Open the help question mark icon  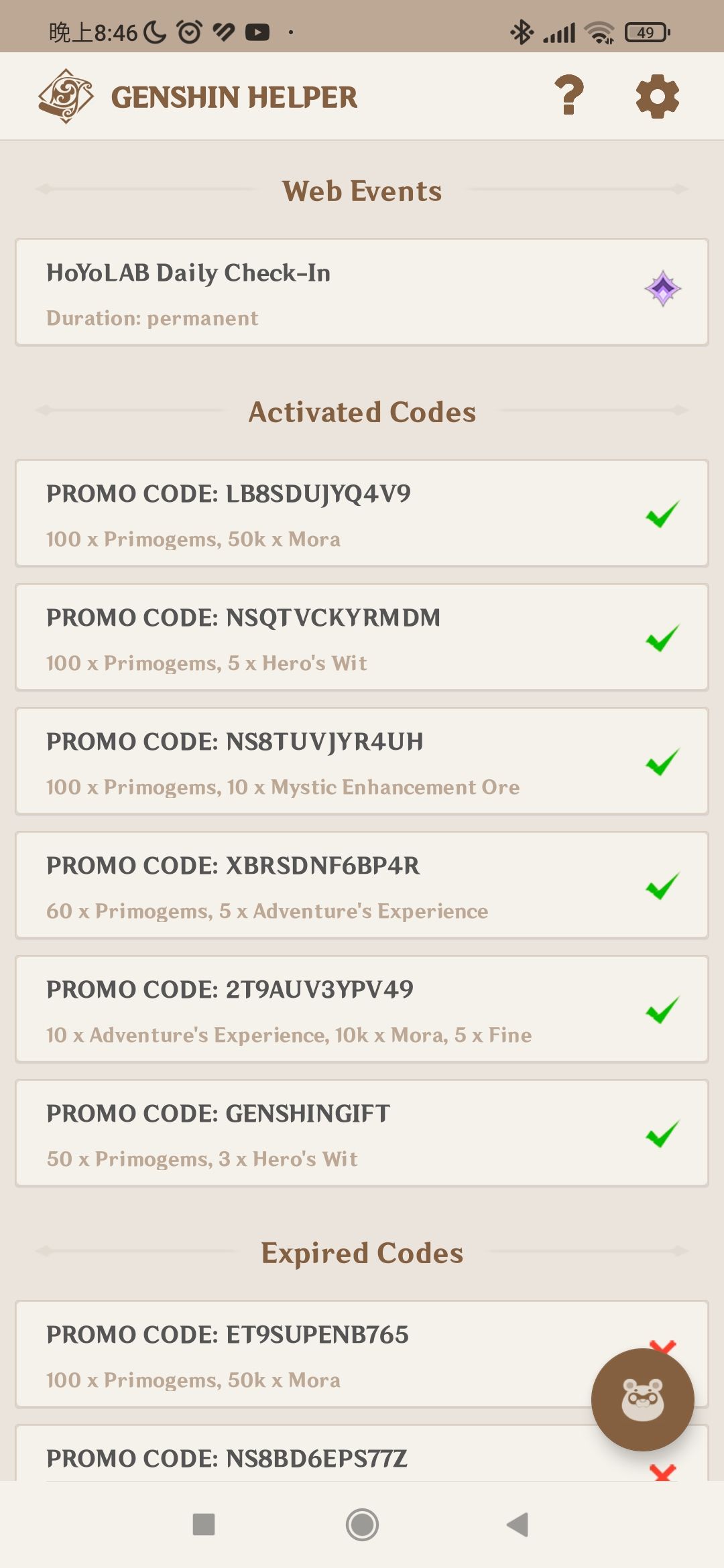[x=569, y=95]
